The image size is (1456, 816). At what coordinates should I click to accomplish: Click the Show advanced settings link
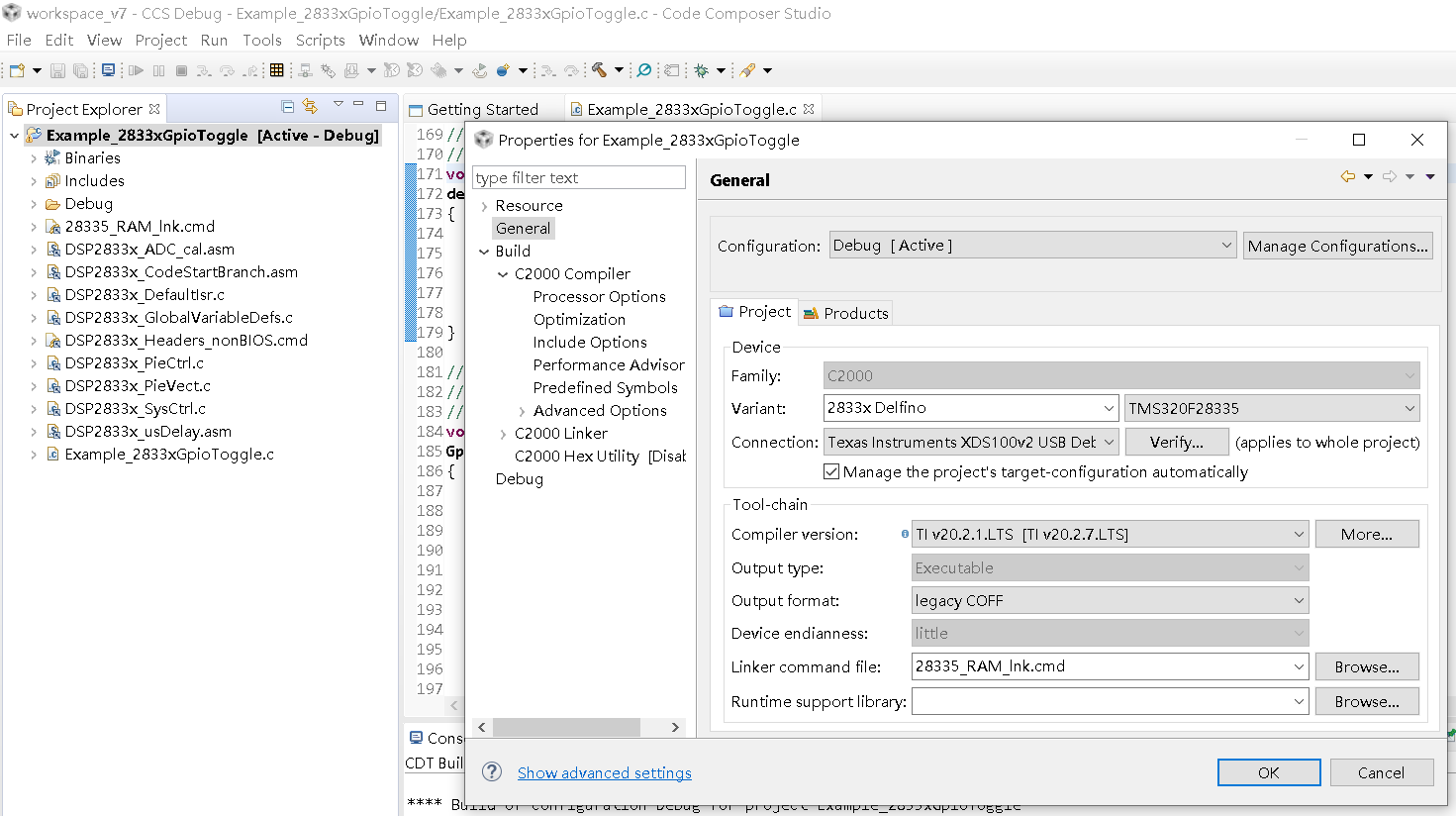[605, 772]
